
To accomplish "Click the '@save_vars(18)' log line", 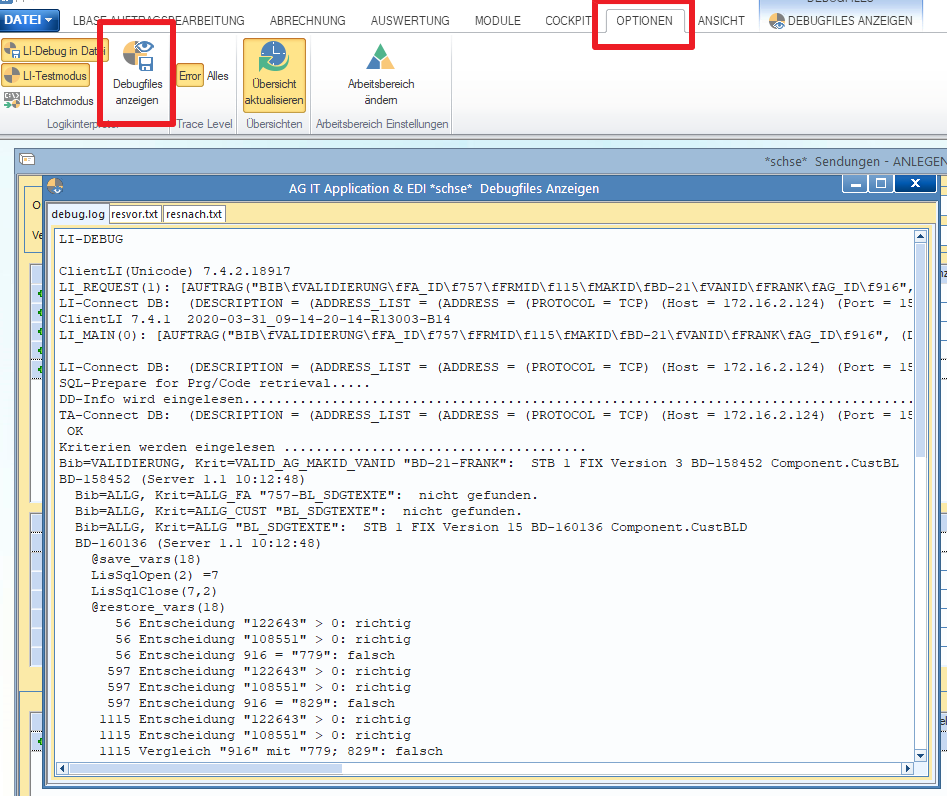I will click(146, 559).
